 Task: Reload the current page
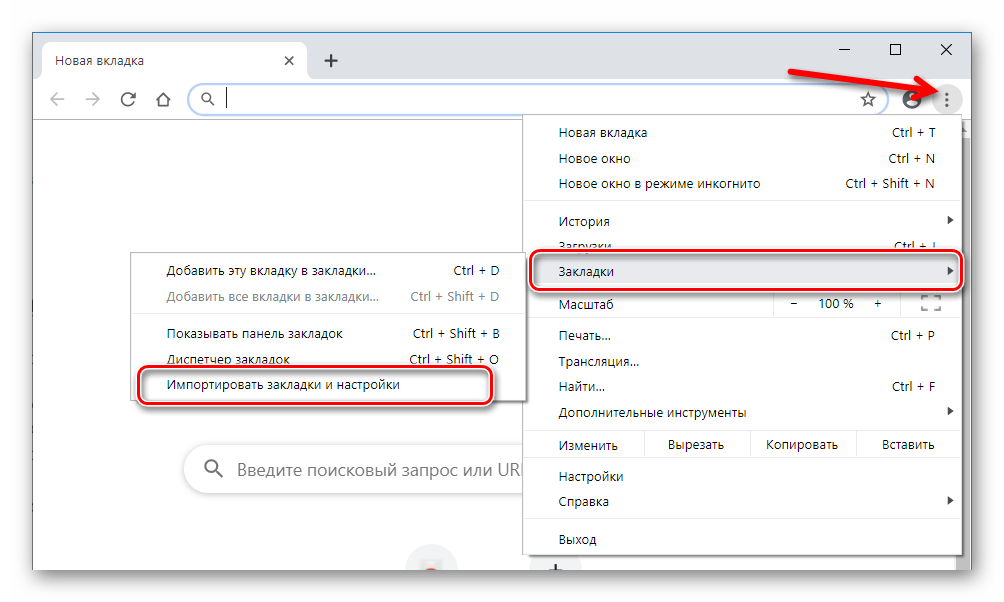(x=128, y=99)
